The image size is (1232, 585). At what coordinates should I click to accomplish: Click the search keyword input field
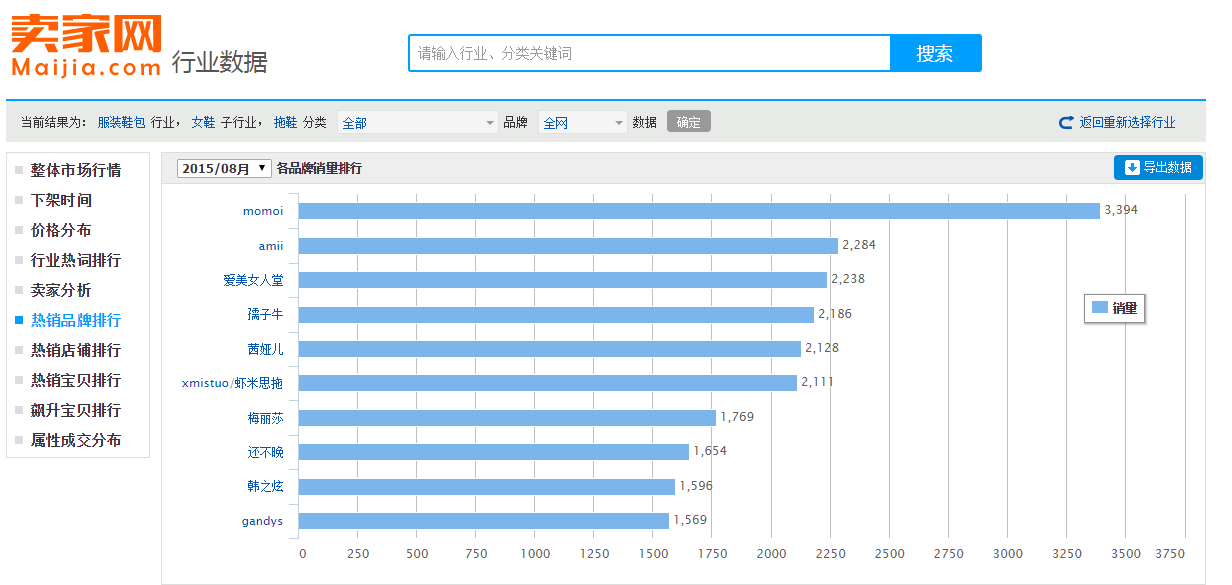click(x=649, y=53)
